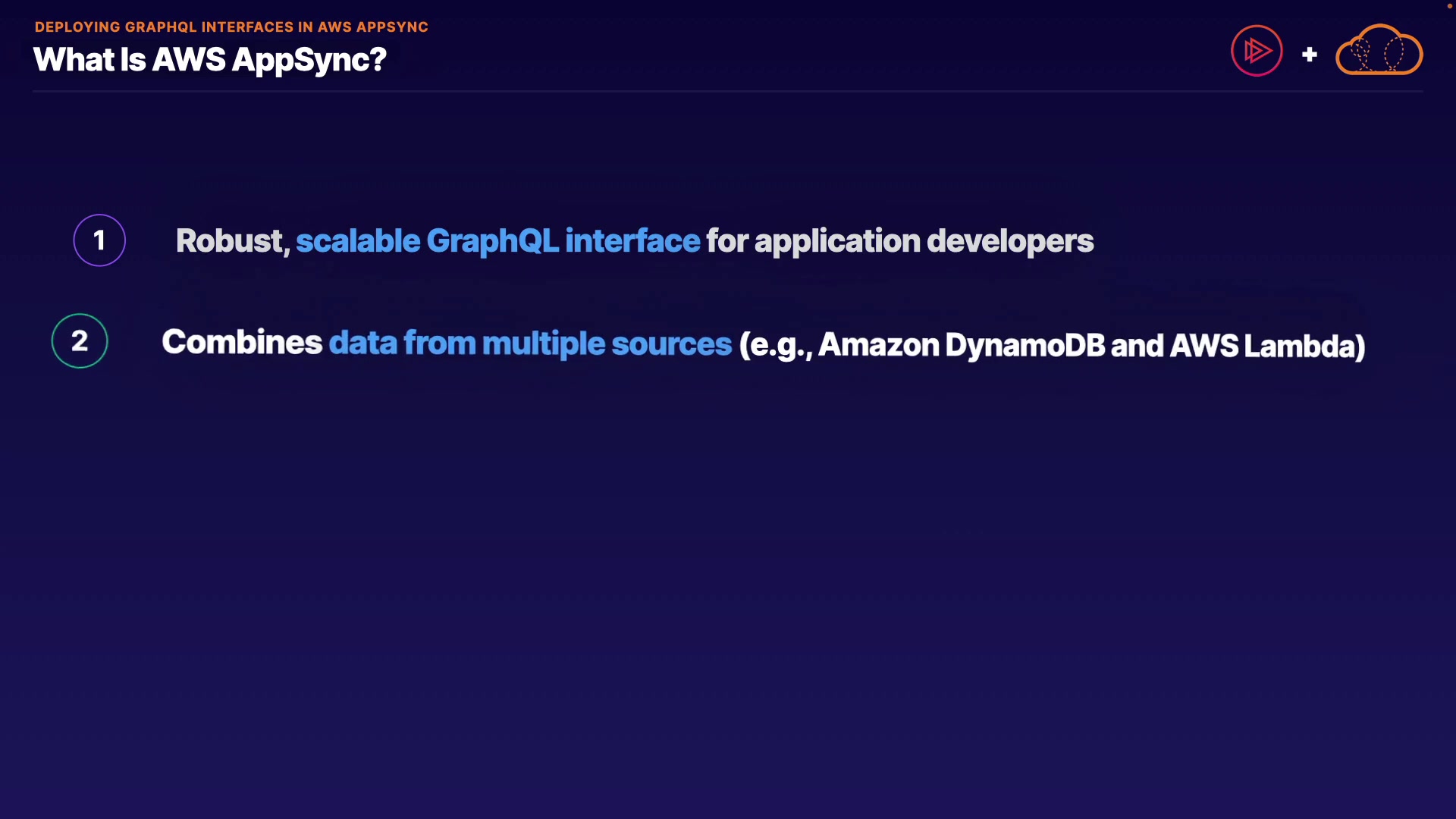Click the "(e.g.," text in point two
The height and width of the screenshot is (819, 1456).
775,345
